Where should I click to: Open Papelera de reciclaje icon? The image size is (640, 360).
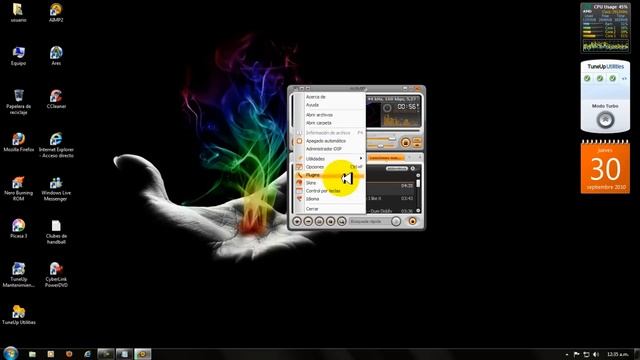coord(18,102)
